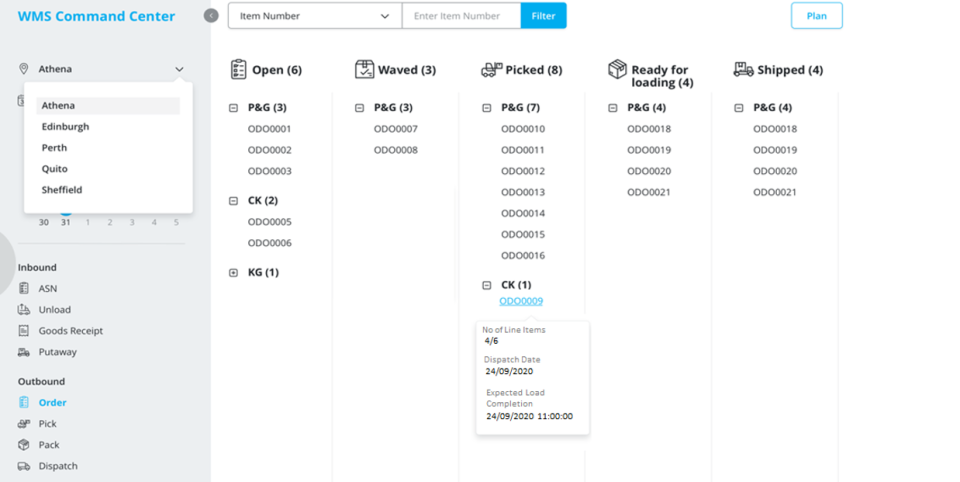This screenshot has width=960, height=482.
Task: Collapse P&G (3) group under Waved
Action: [x=359, y=108]
